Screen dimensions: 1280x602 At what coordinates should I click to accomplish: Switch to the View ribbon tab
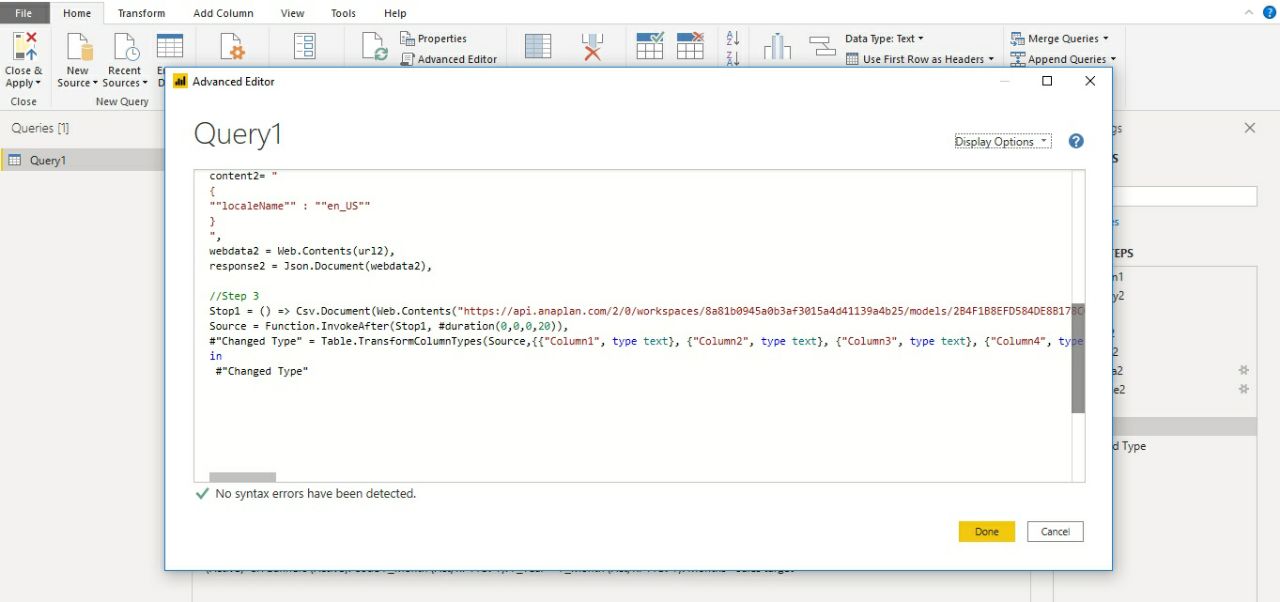coord(292,13)
